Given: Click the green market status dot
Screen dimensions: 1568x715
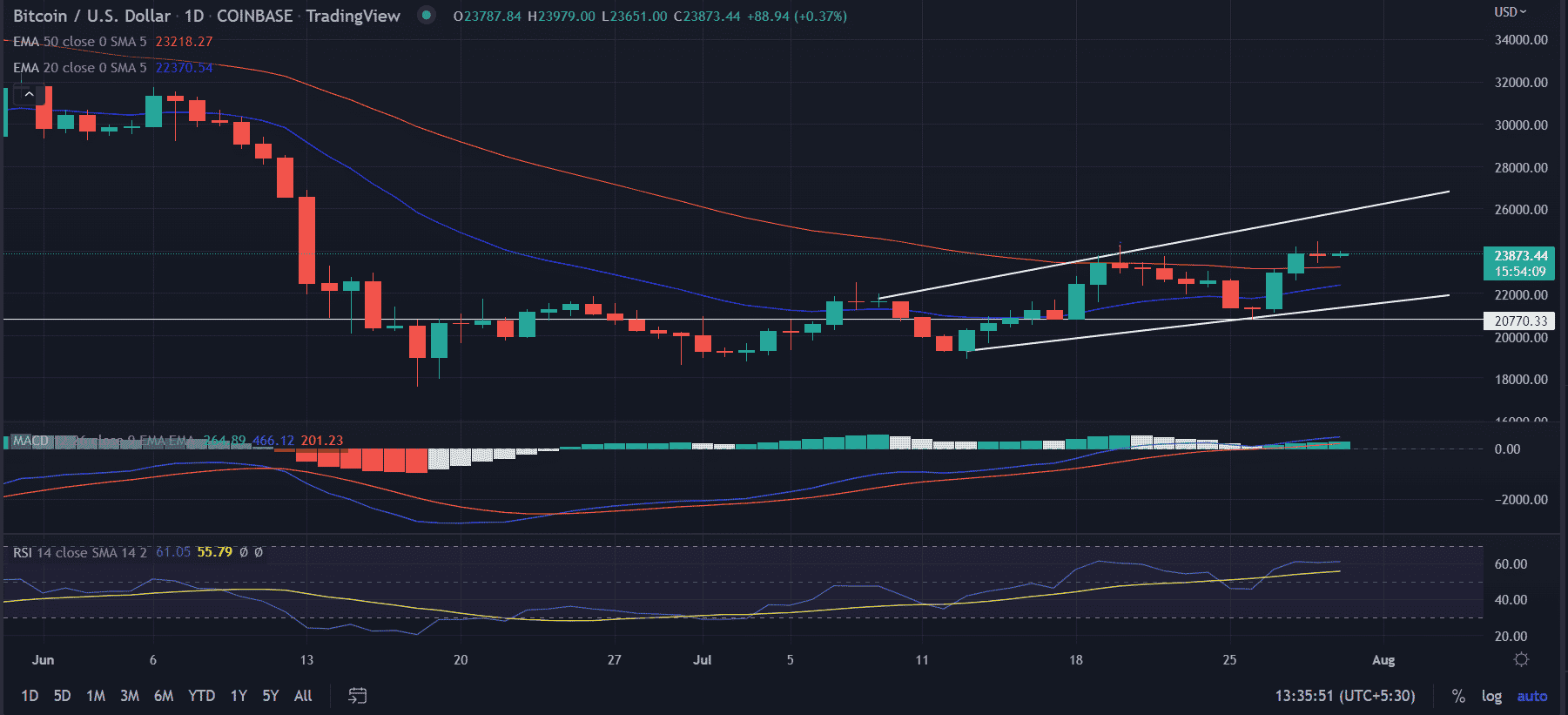Looking at the screenshot, I should click(426, 15).
